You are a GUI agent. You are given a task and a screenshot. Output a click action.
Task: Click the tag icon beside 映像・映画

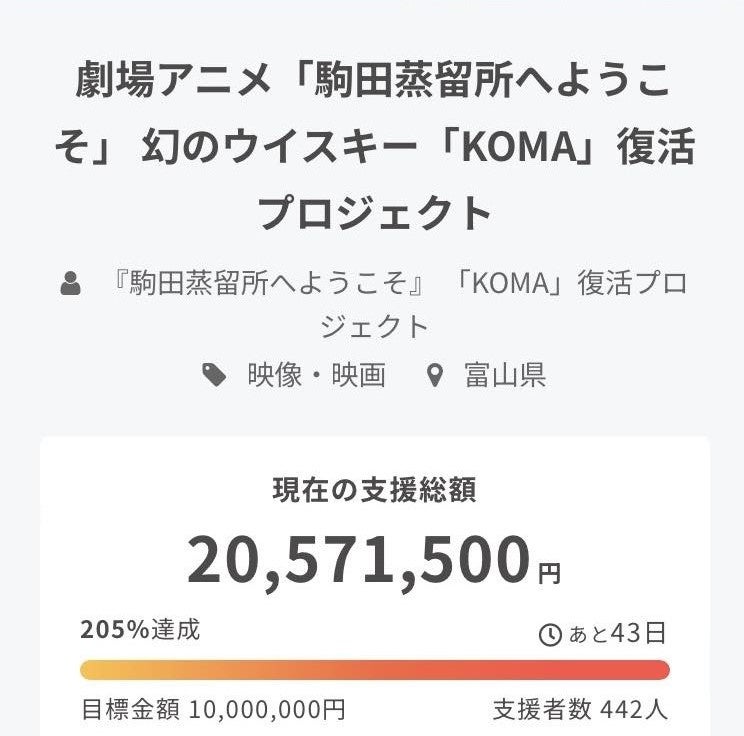[x=214, y=375]
